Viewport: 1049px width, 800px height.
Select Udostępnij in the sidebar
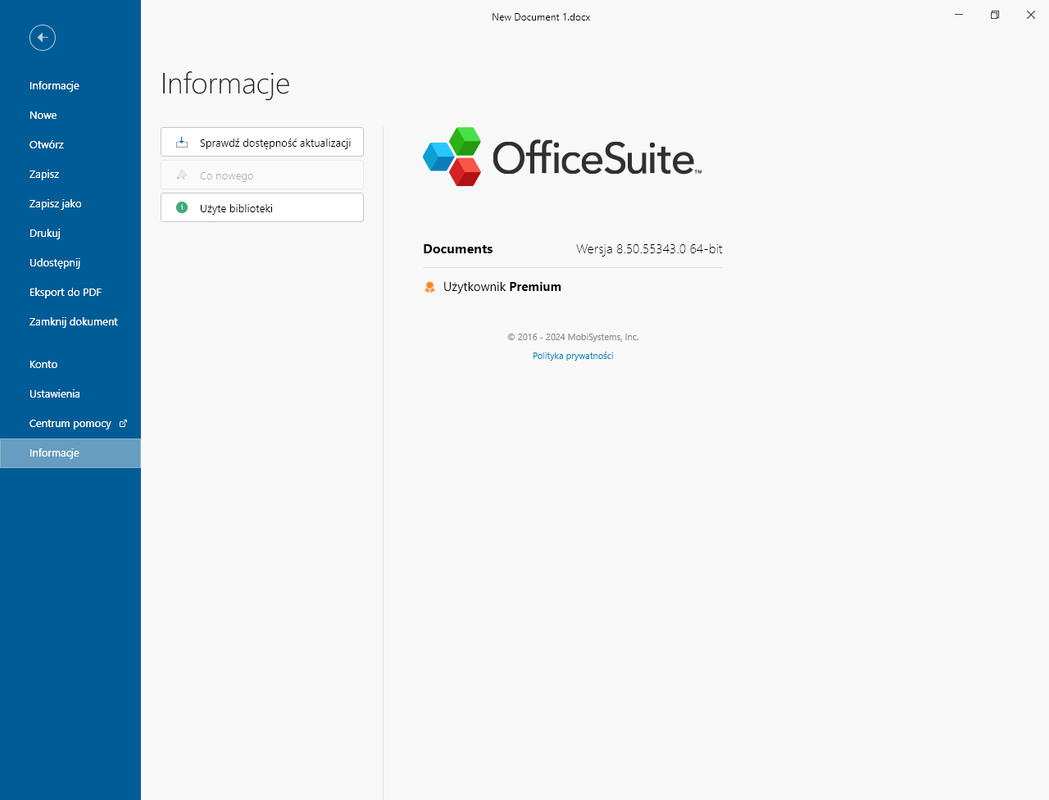click(70, 262)
